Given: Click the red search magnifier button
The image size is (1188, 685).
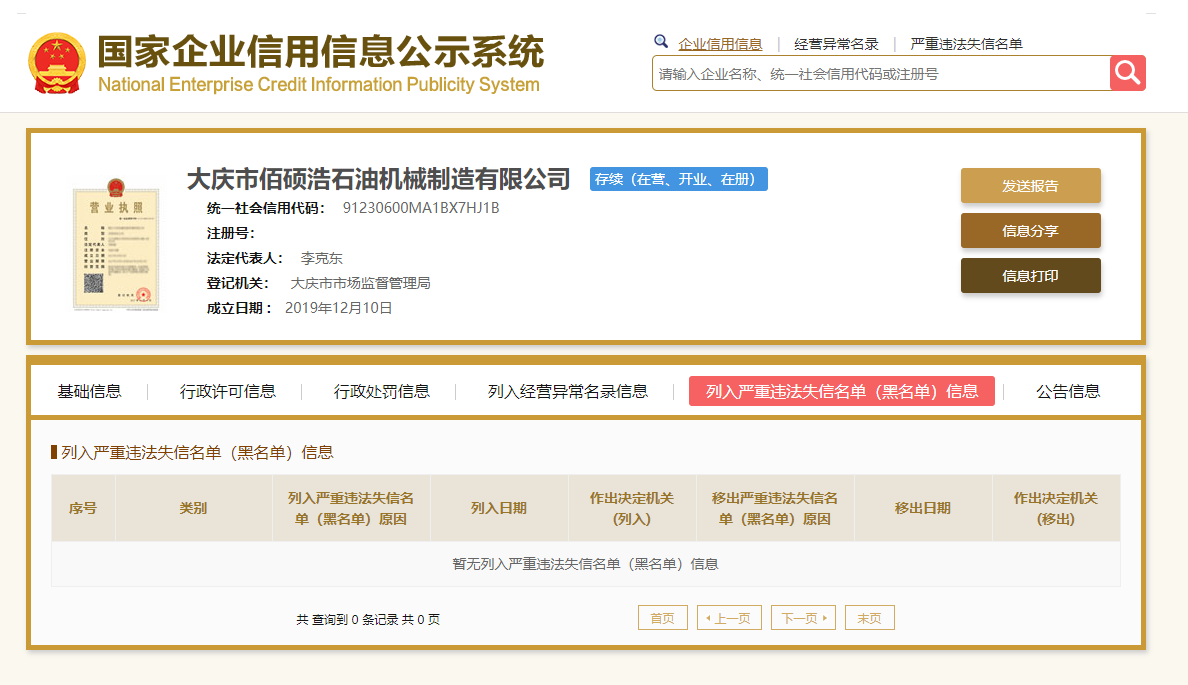Looking at the screenshot, I should [1127, 73].
